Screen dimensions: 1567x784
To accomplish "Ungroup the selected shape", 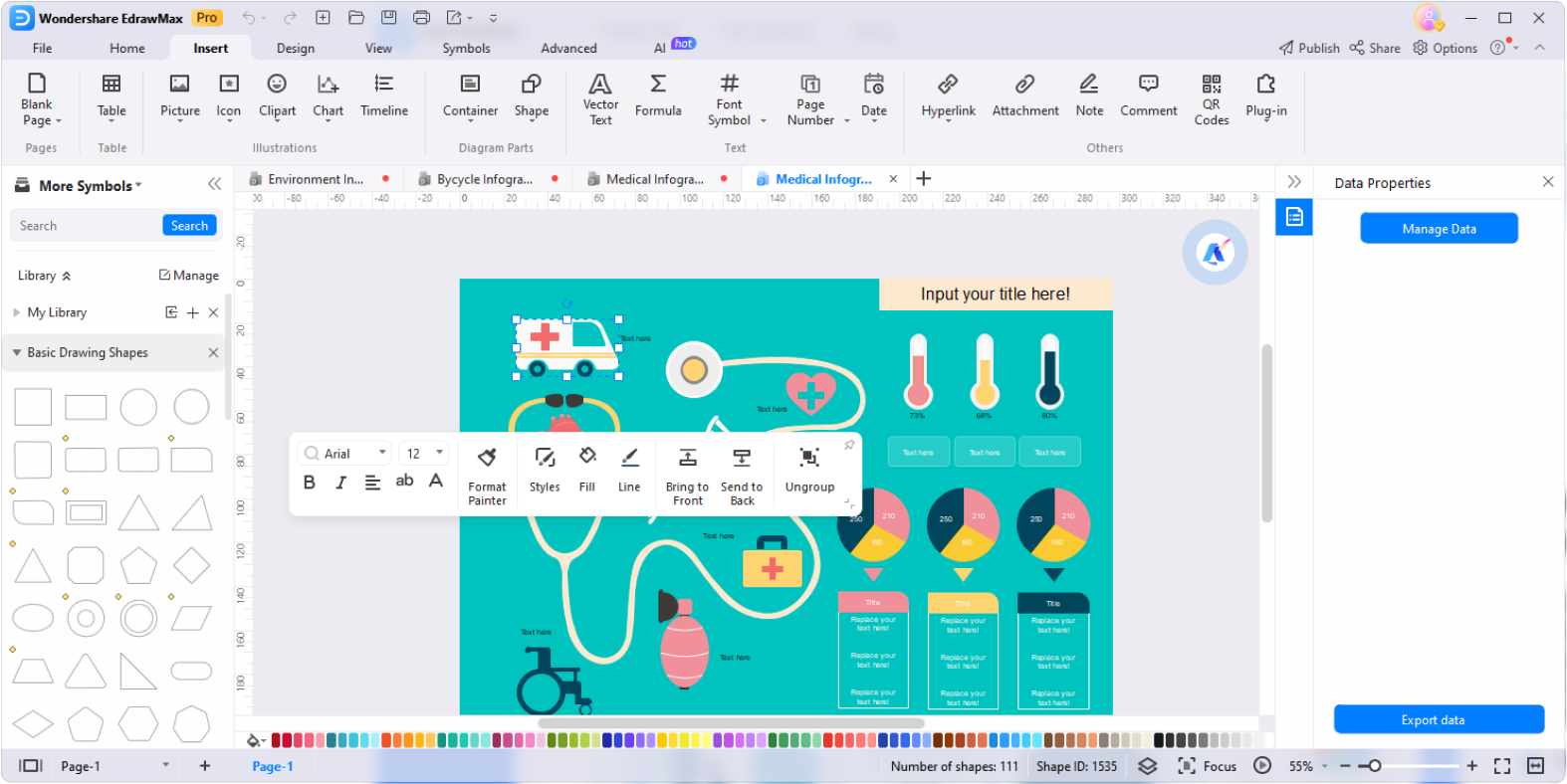I will pyautogui.click(x=809, y=470).
